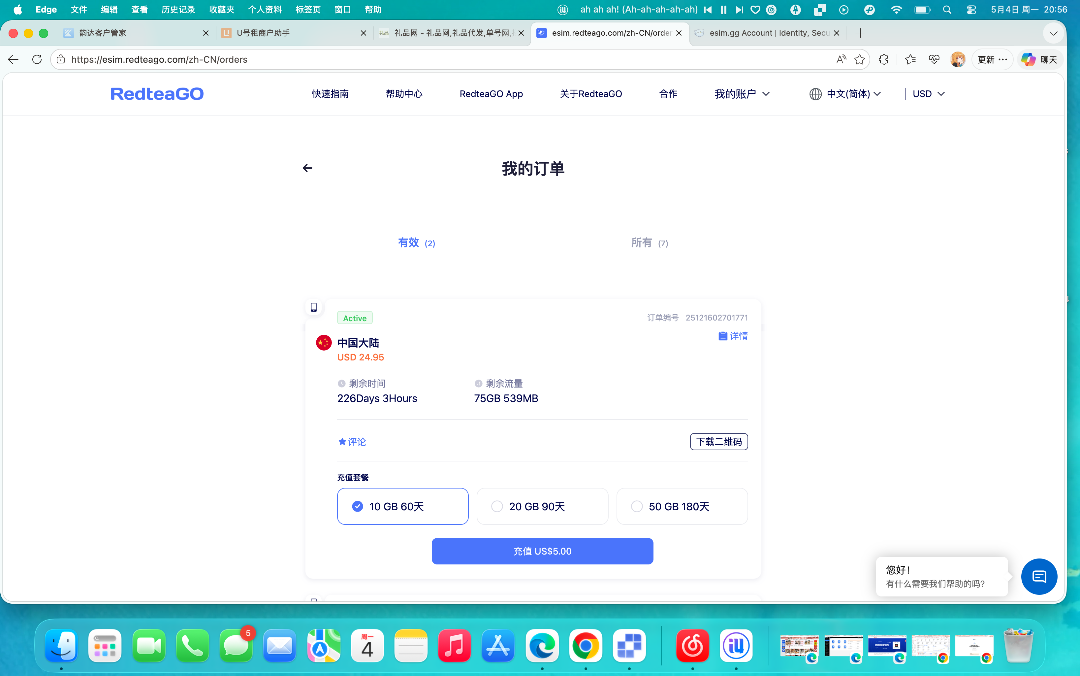Image resolution: width=1080 pixels, height=676 pixels.
Task: Open Control Center in the menu bar
Action: [971, 10]
